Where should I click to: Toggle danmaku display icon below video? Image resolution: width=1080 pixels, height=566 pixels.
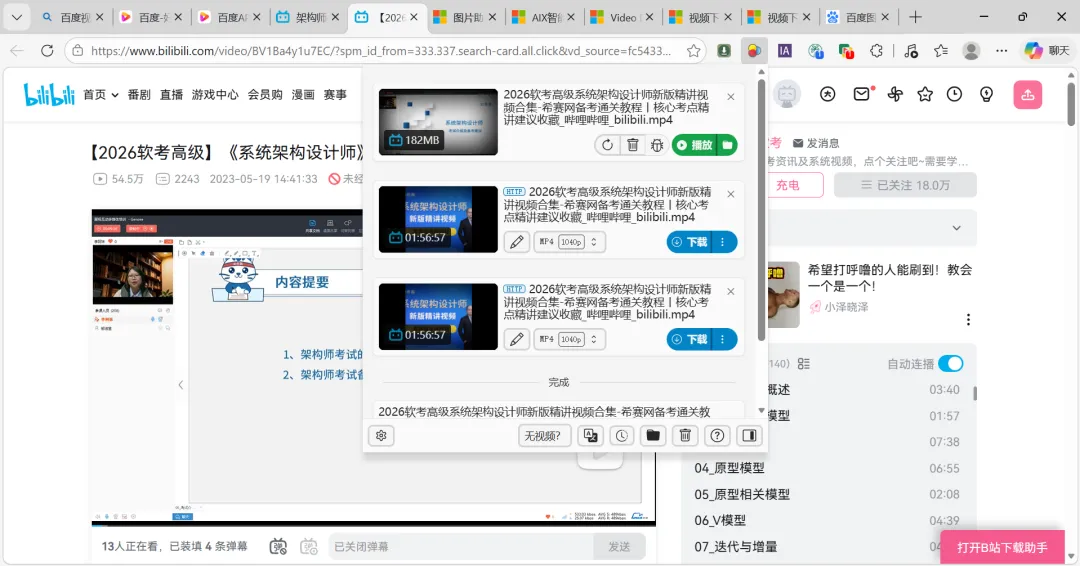tap(278, 547)
